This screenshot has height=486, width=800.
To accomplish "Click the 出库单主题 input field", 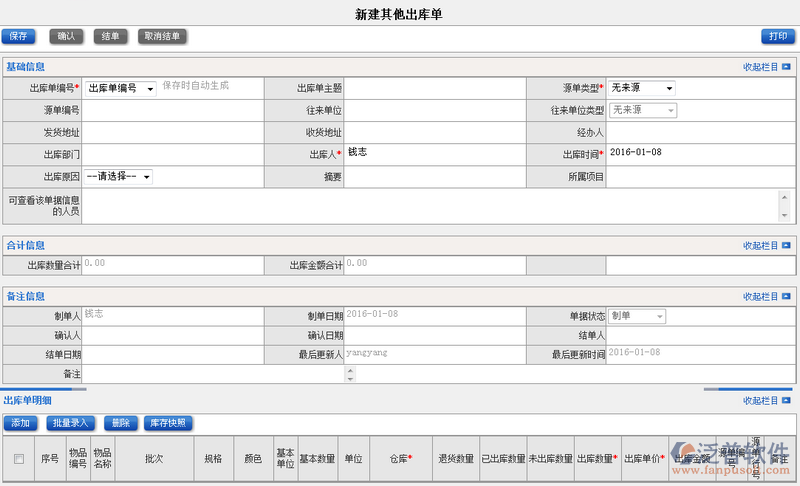I will click(431, 88).
